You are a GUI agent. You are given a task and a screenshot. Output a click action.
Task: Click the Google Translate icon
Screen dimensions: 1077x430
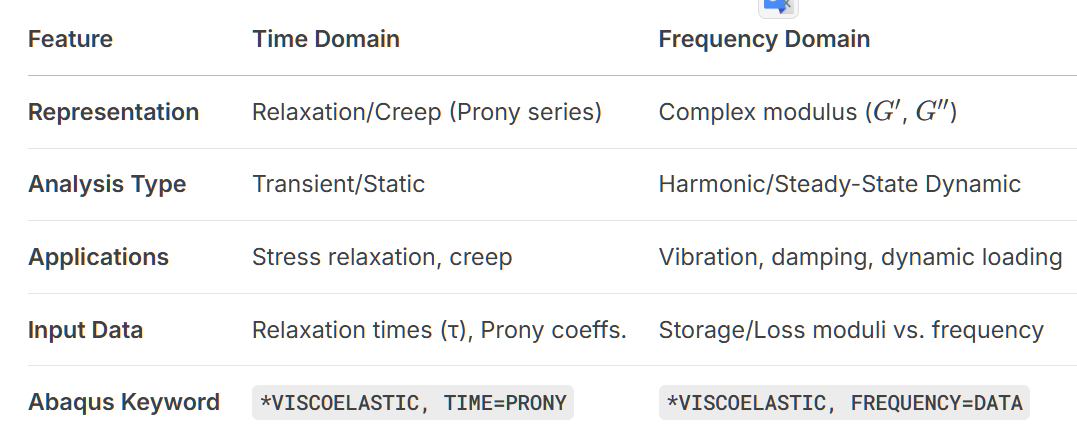(x=777, y=6)
